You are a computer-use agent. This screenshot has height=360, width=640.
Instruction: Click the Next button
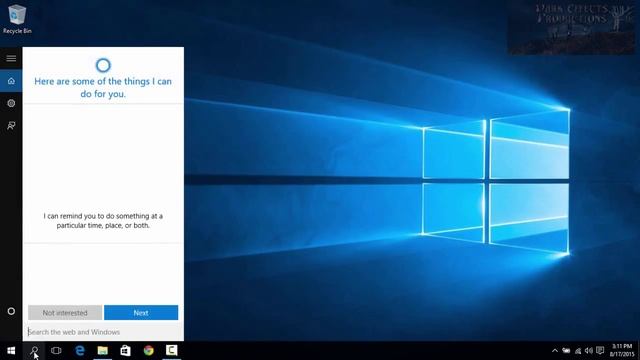pos(141,313)
